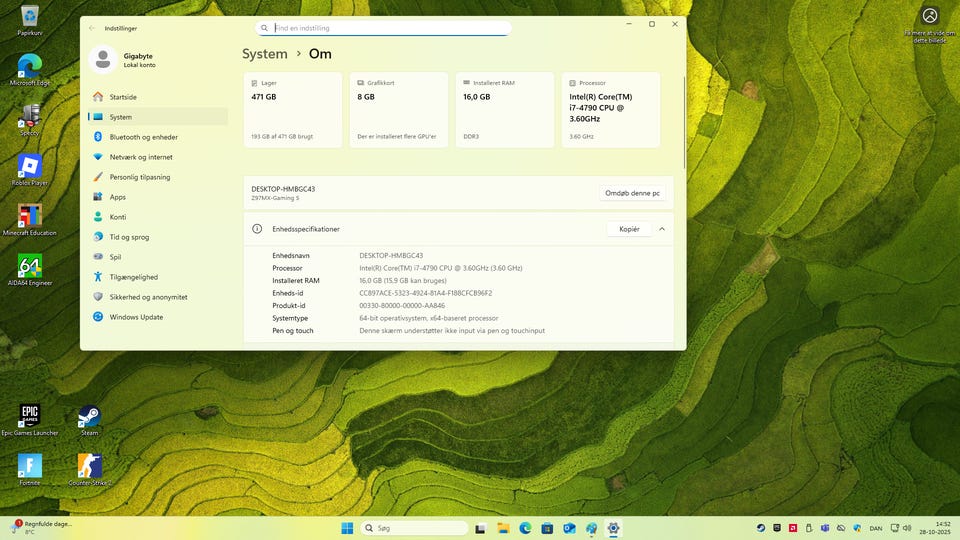
Task: Select the Minecraft Education desktop icon
Action: (30, 216)
